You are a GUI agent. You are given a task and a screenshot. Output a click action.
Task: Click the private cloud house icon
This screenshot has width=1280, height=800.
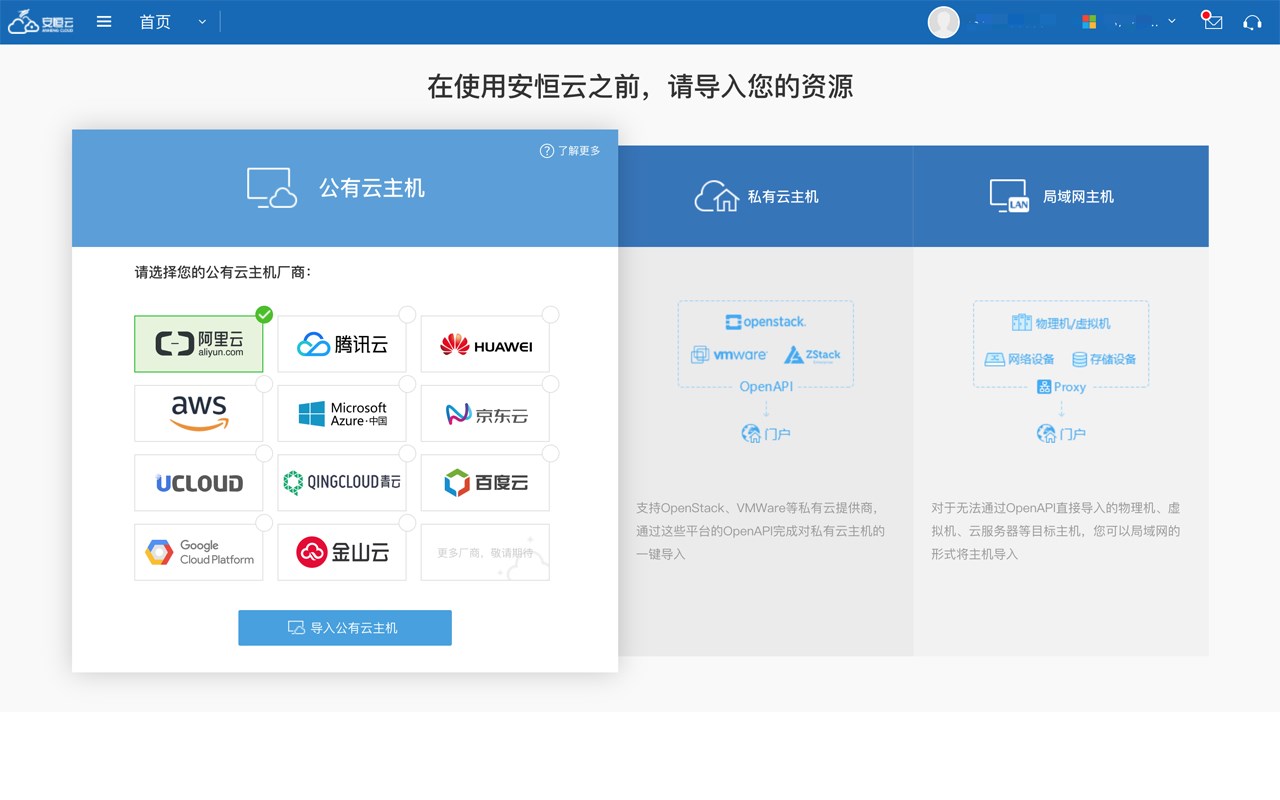tap(717, 196)
